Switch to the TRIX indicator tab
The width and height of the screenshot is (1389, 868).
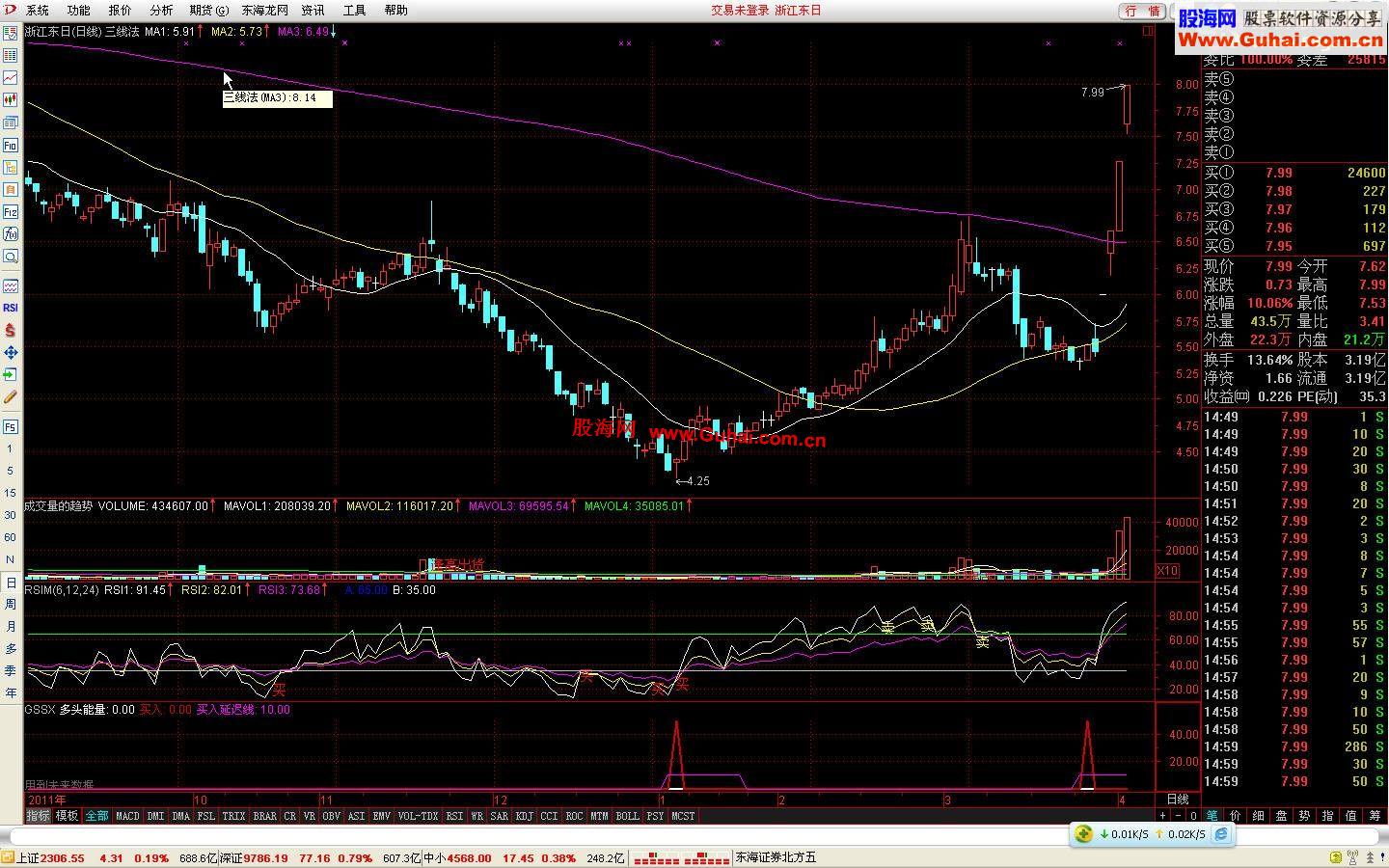(x=234, y=816)
